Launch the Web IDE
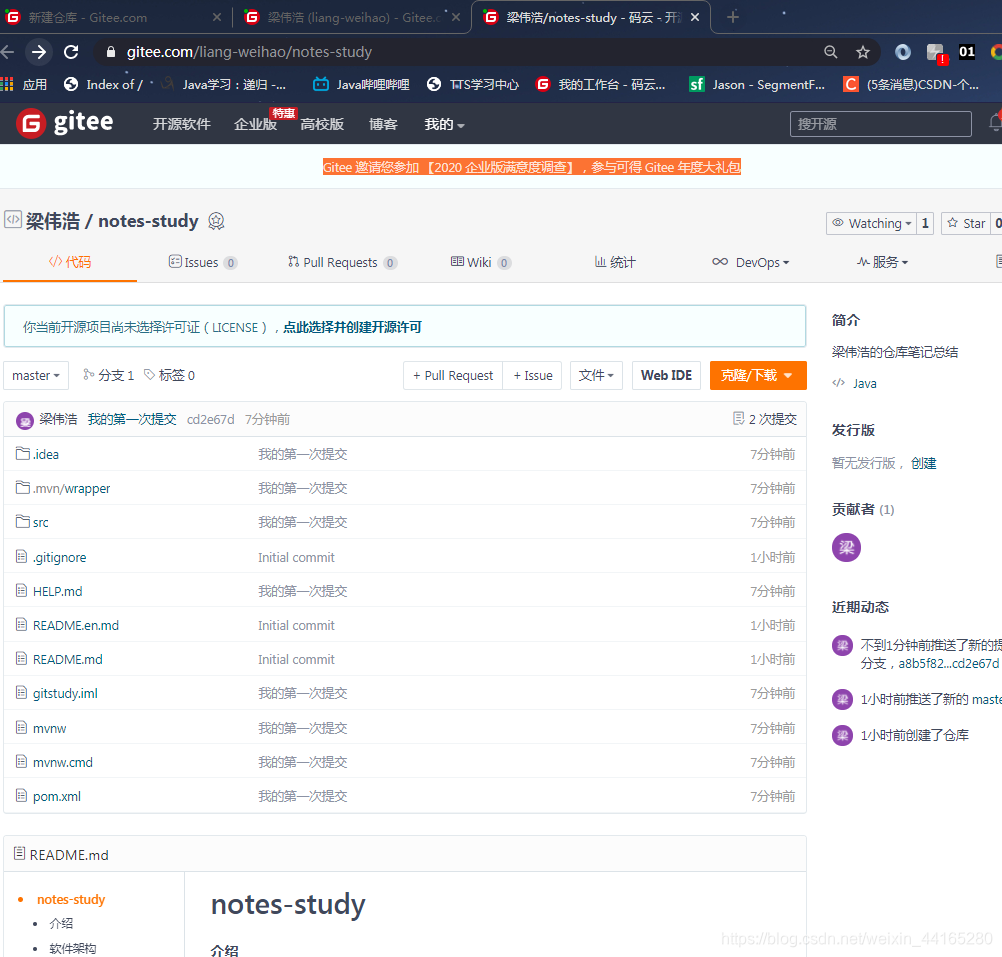This screenshot has width=1002, height=957. (x=666, y=375)
